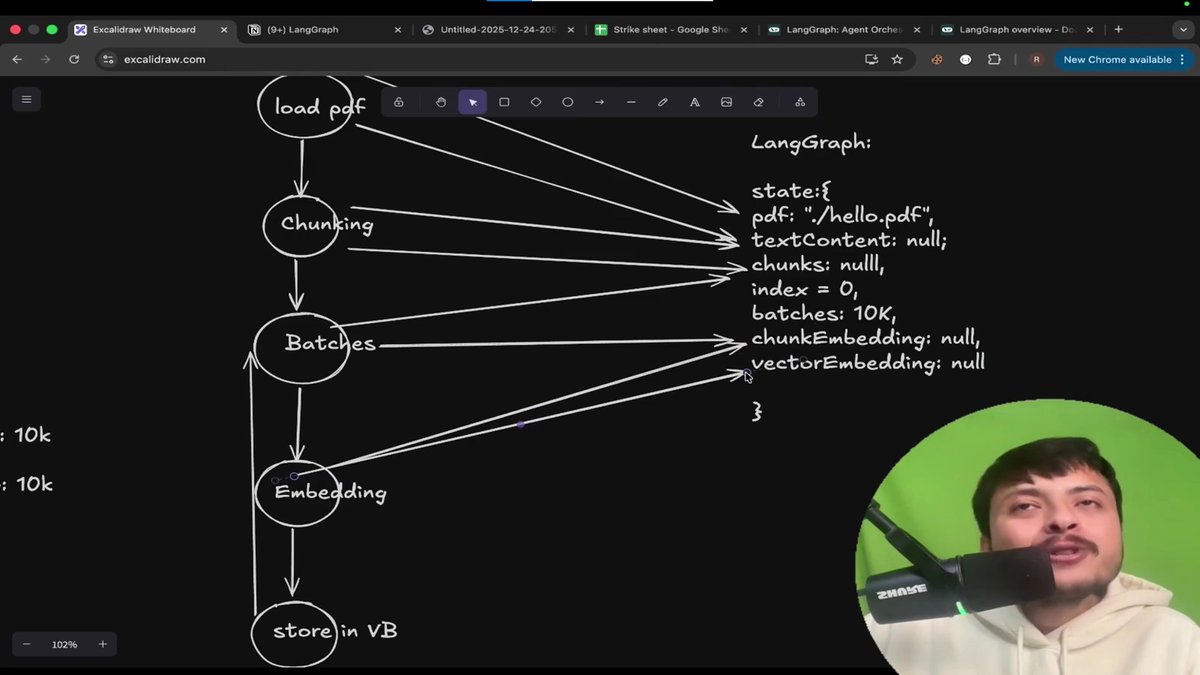Open Chrome's tab search chevron
Screen dimensions: 1200x675
tap(1184, 29)
